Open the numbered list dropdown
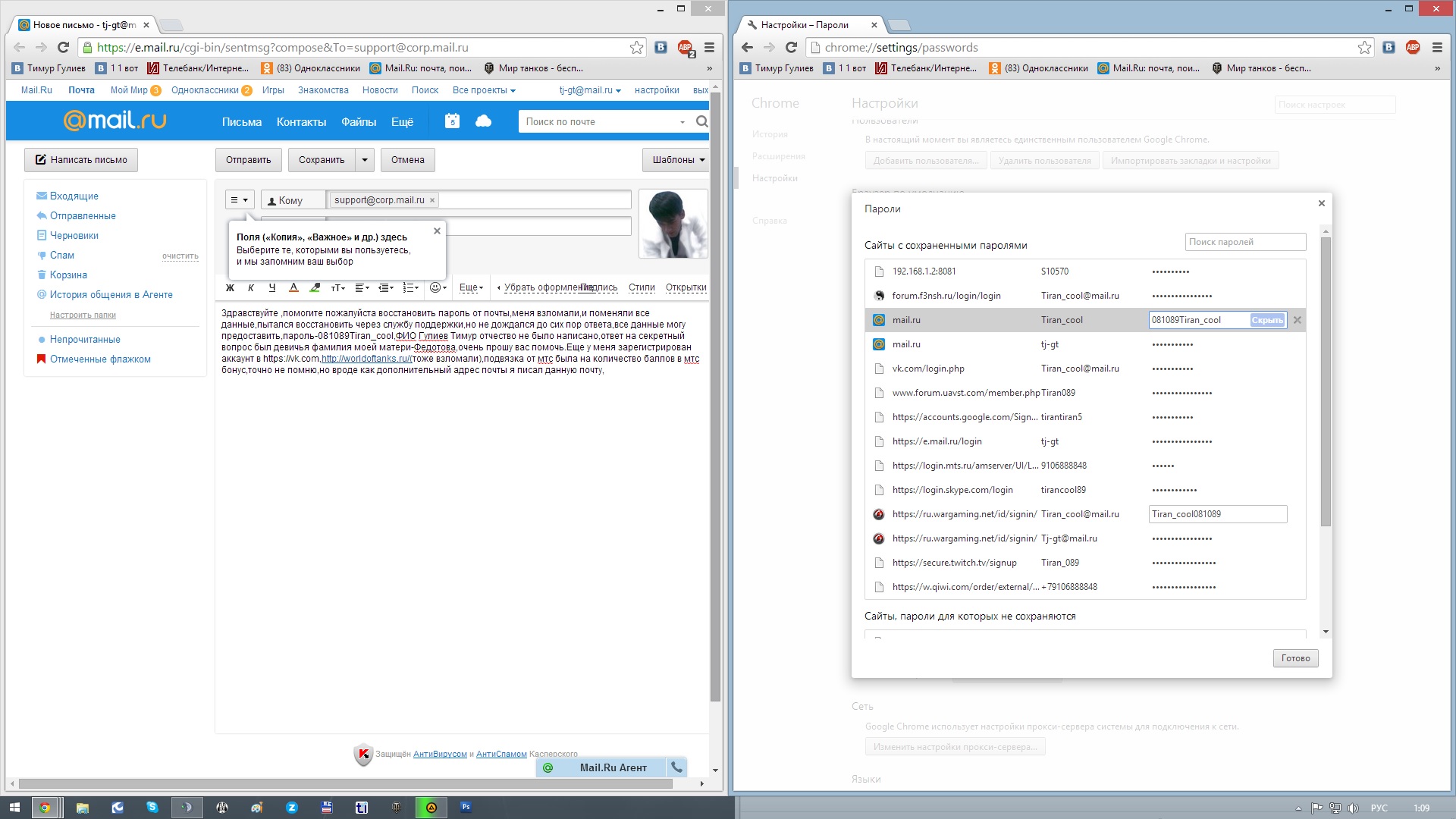Viewport: 1456px width, 819px height. pos(410,288)
